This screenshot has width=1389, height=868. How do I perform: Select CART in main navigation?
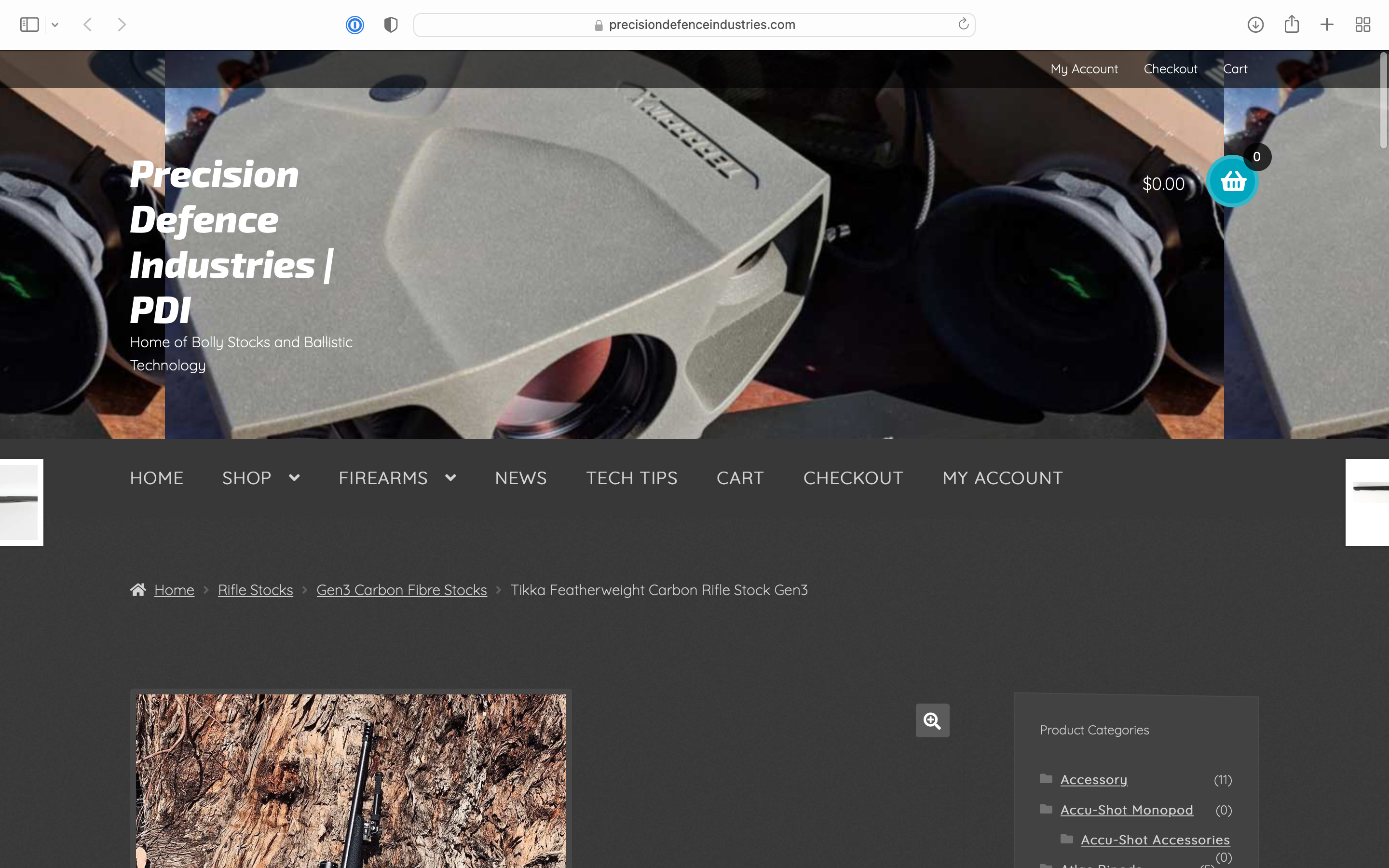740,478
